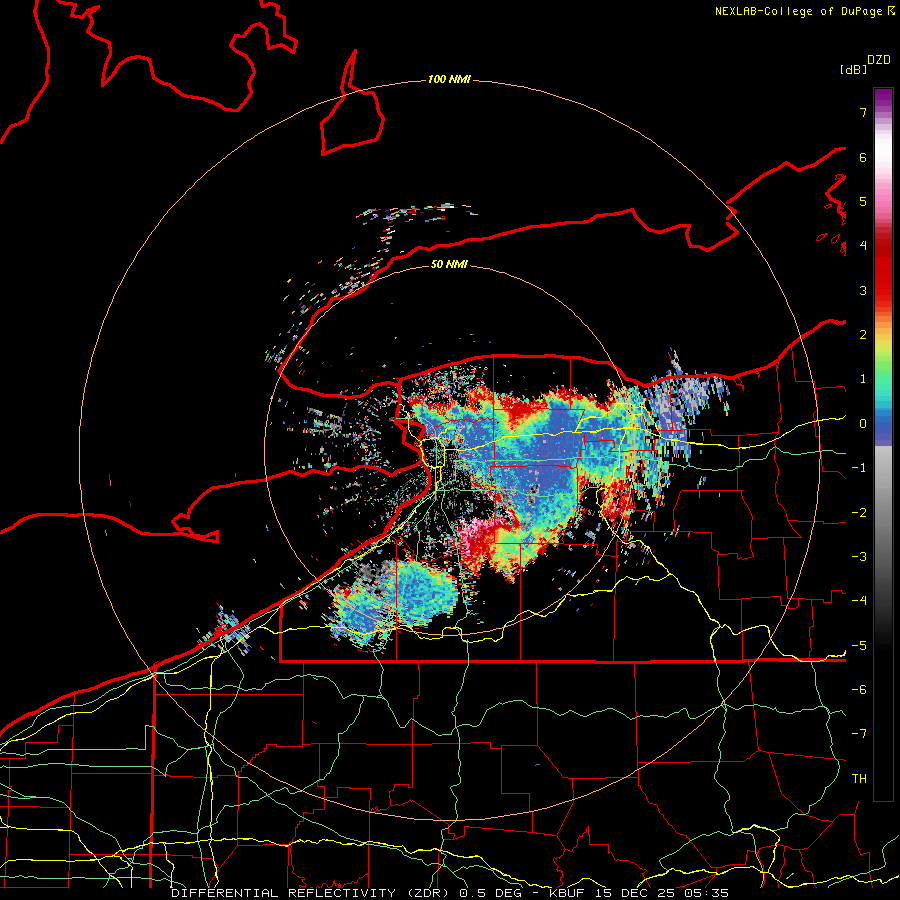The width and height of the screenshot is (900, 900).
Task: Click the 0 value on the color scale
Action: tap(863, 424)
